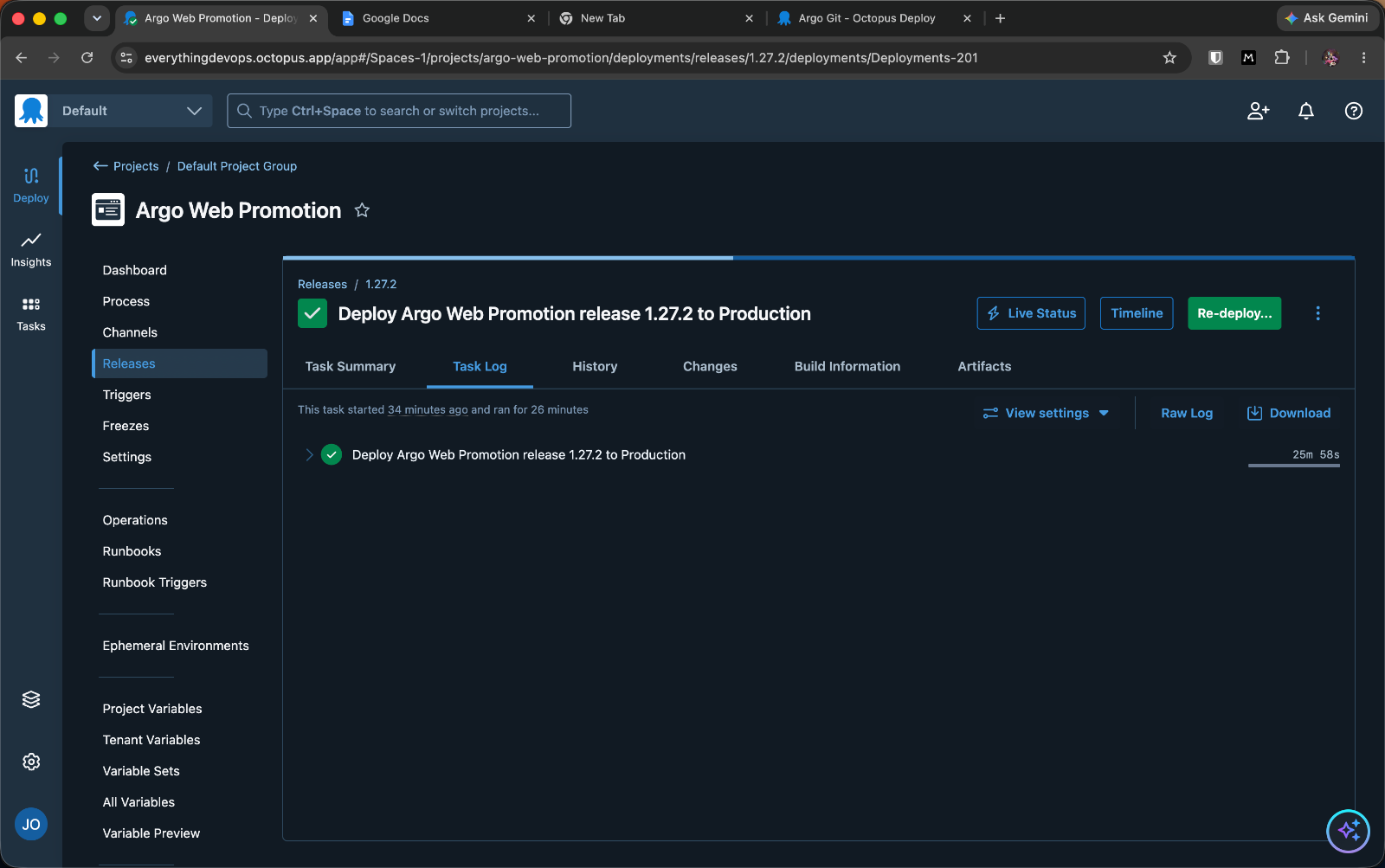Viewport: 1385px width, 868px height.
Task: Launch the AI assistant sparkle button
Action: coord(1348,831)
